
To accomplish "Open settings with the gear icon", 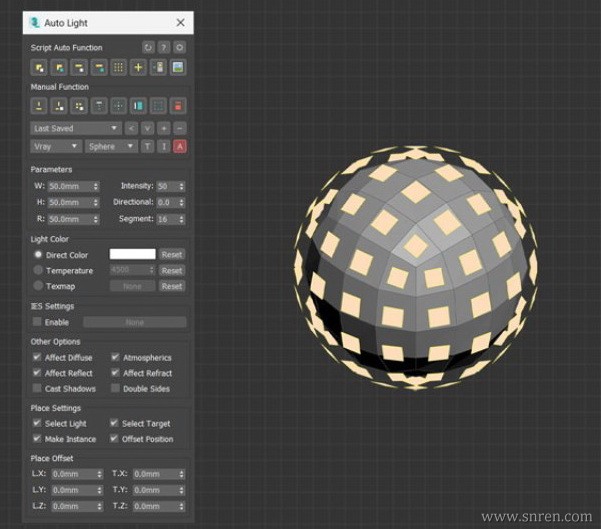I will [180, 47].
